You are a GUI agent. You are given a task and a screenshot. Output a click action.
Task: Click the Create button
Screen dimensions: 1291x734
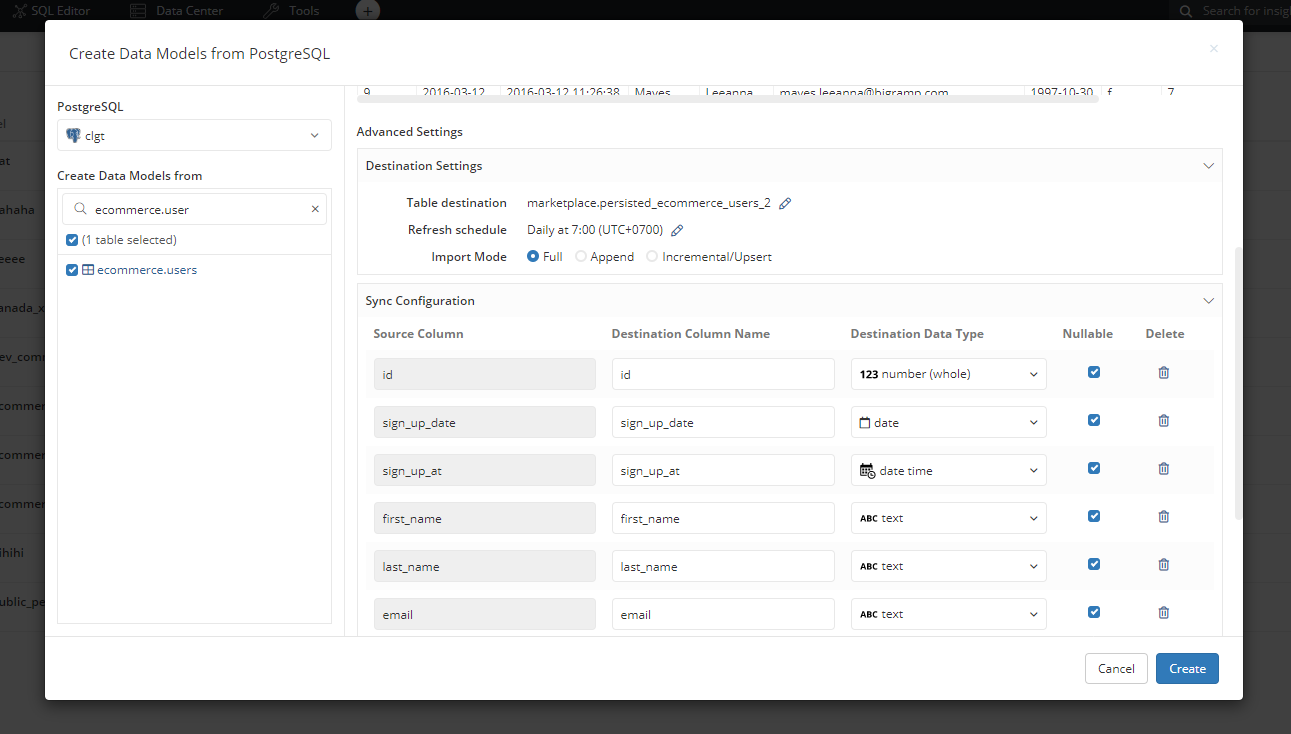(1187, 668)
